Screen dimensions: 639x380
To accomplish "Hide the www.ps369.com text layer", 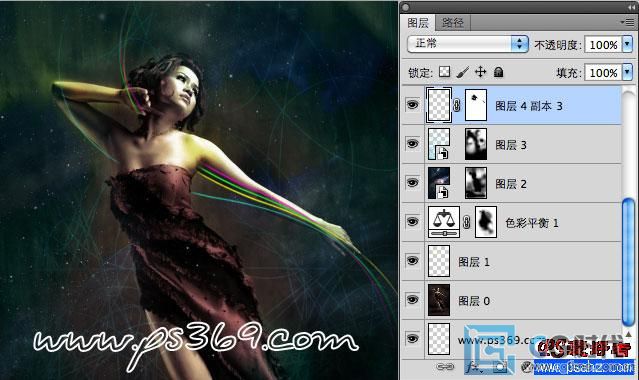I will [412, 339].
